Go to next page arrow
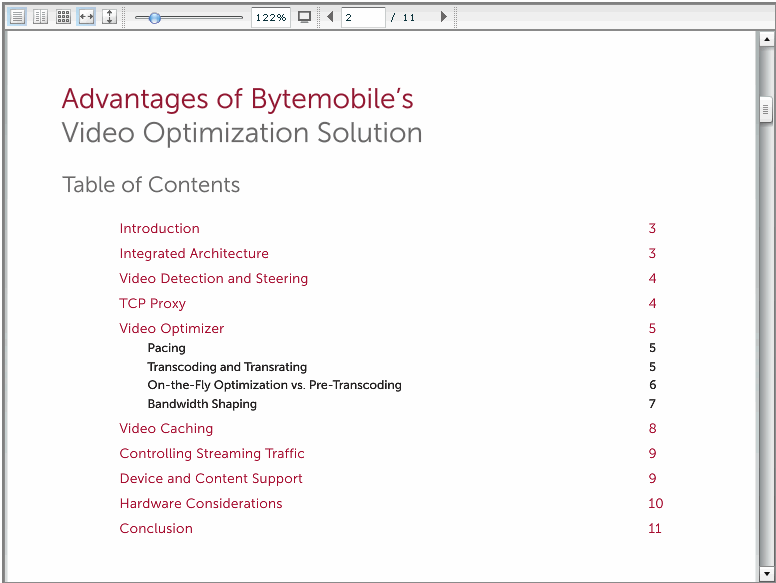776x583 pixels. 444,17
